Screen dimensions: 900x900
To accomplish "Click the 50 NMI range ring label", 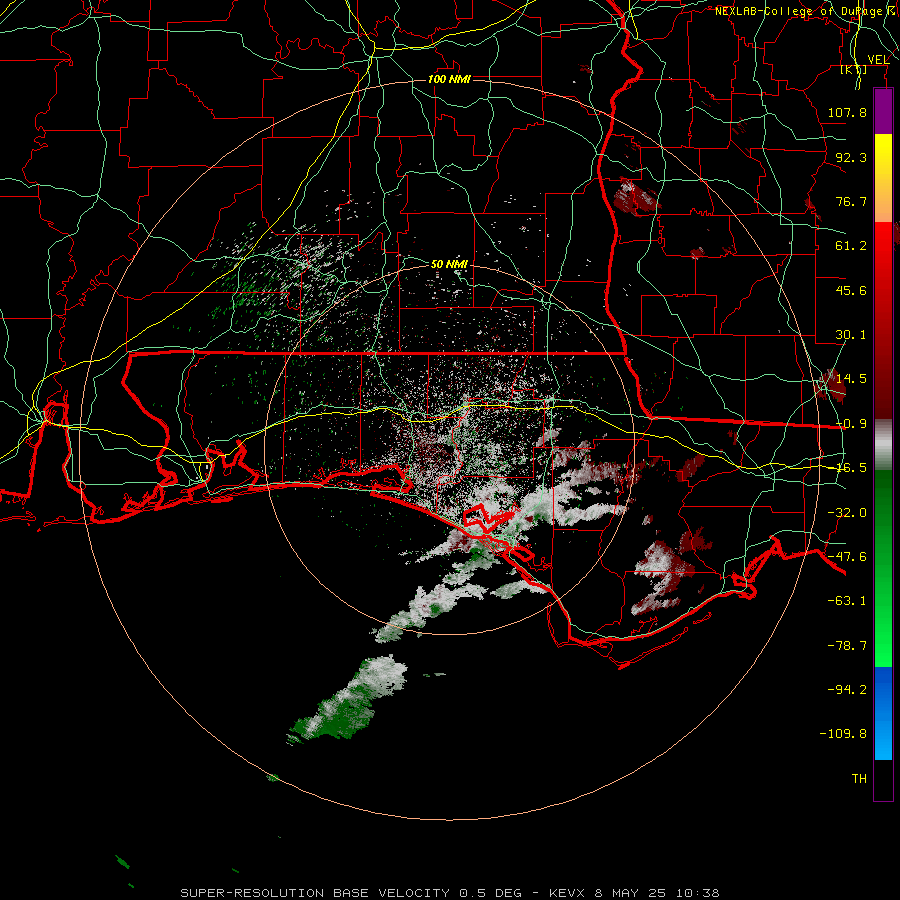I will [x=449, y=264].
